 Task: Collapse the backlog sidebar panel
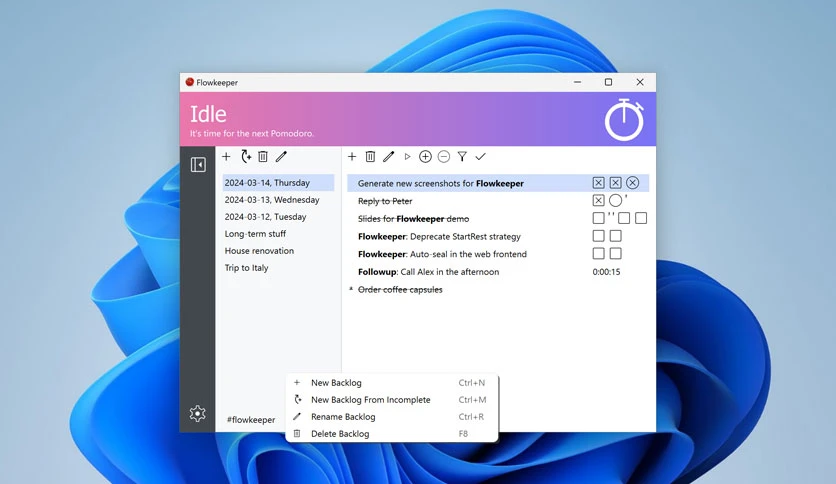tap(198, 165)
